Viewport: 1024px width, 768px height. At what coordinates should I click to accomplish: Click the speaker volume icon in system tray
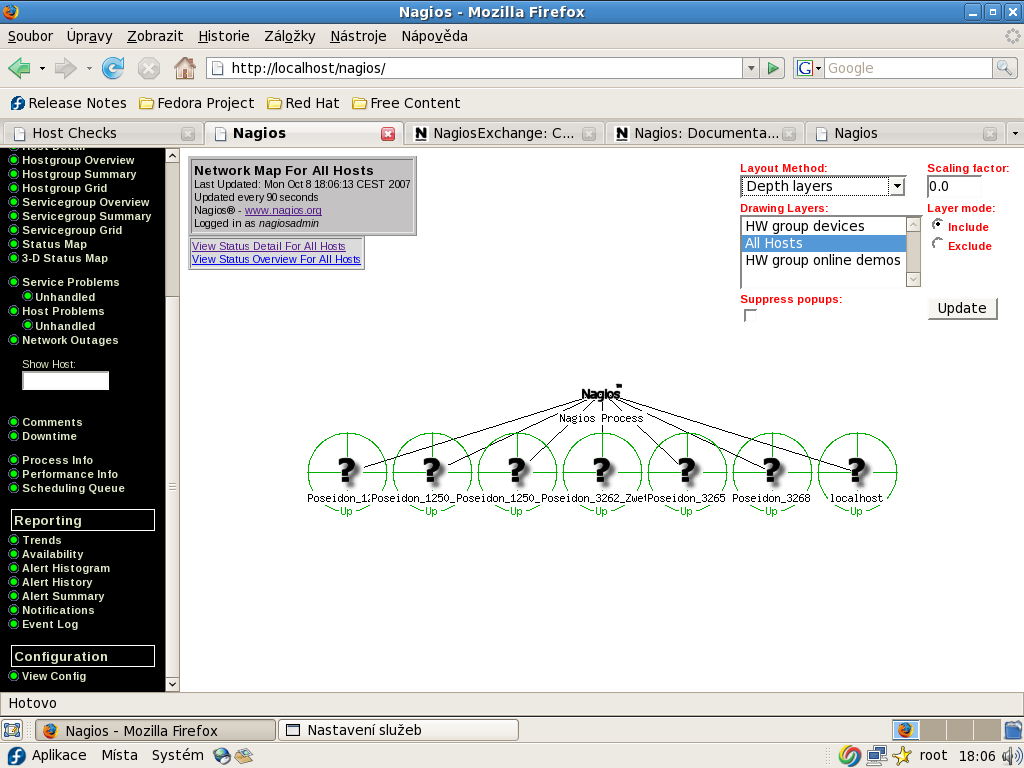click(x=1012, y=756)
